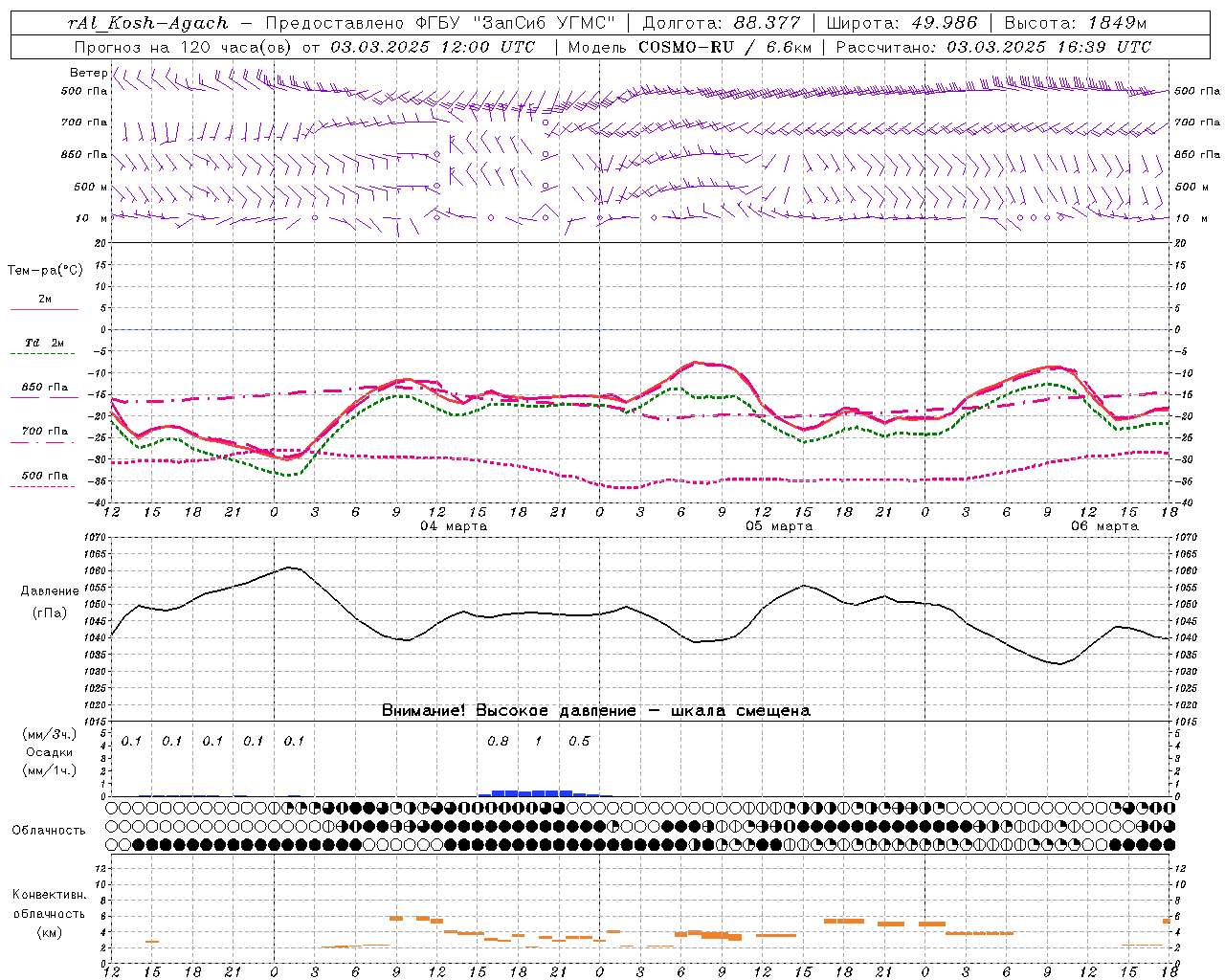Click the warning Внимание! Высокое давление – шкала смещена
The image size is (1225, 980).
(x=596, y=711)
